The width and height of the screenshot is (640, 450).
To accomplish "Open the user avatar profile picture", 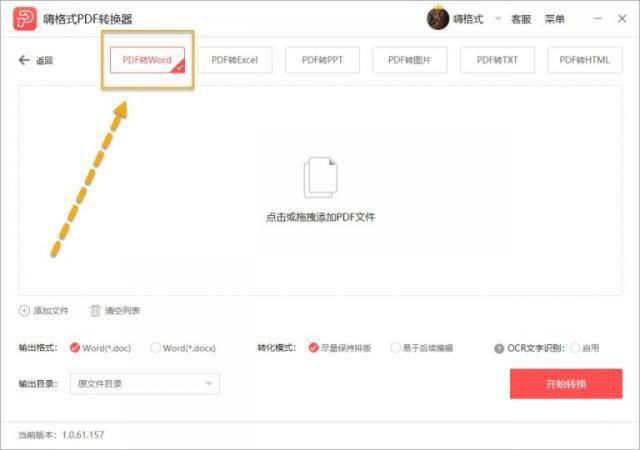I will tap(438, 19).
